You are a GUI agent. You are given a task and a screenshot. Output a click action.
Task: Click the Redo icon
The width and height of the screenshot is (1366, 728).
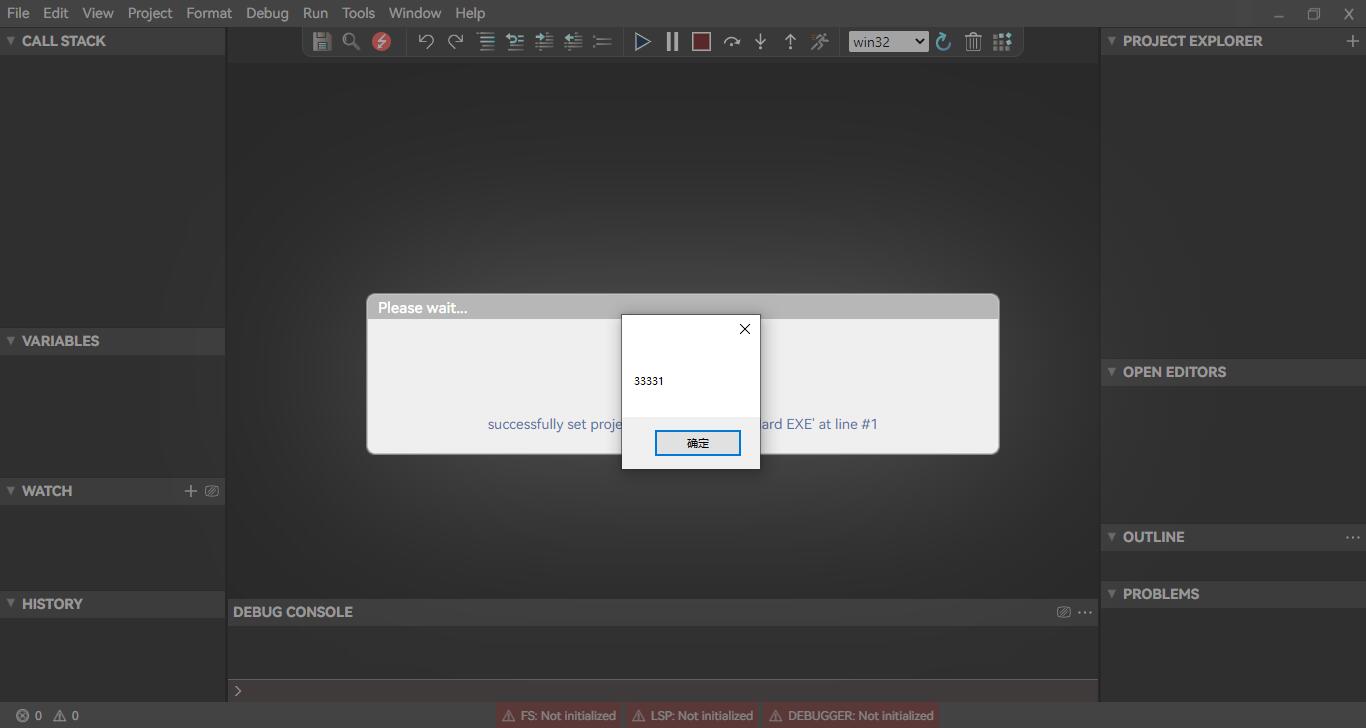pos(455,41)
